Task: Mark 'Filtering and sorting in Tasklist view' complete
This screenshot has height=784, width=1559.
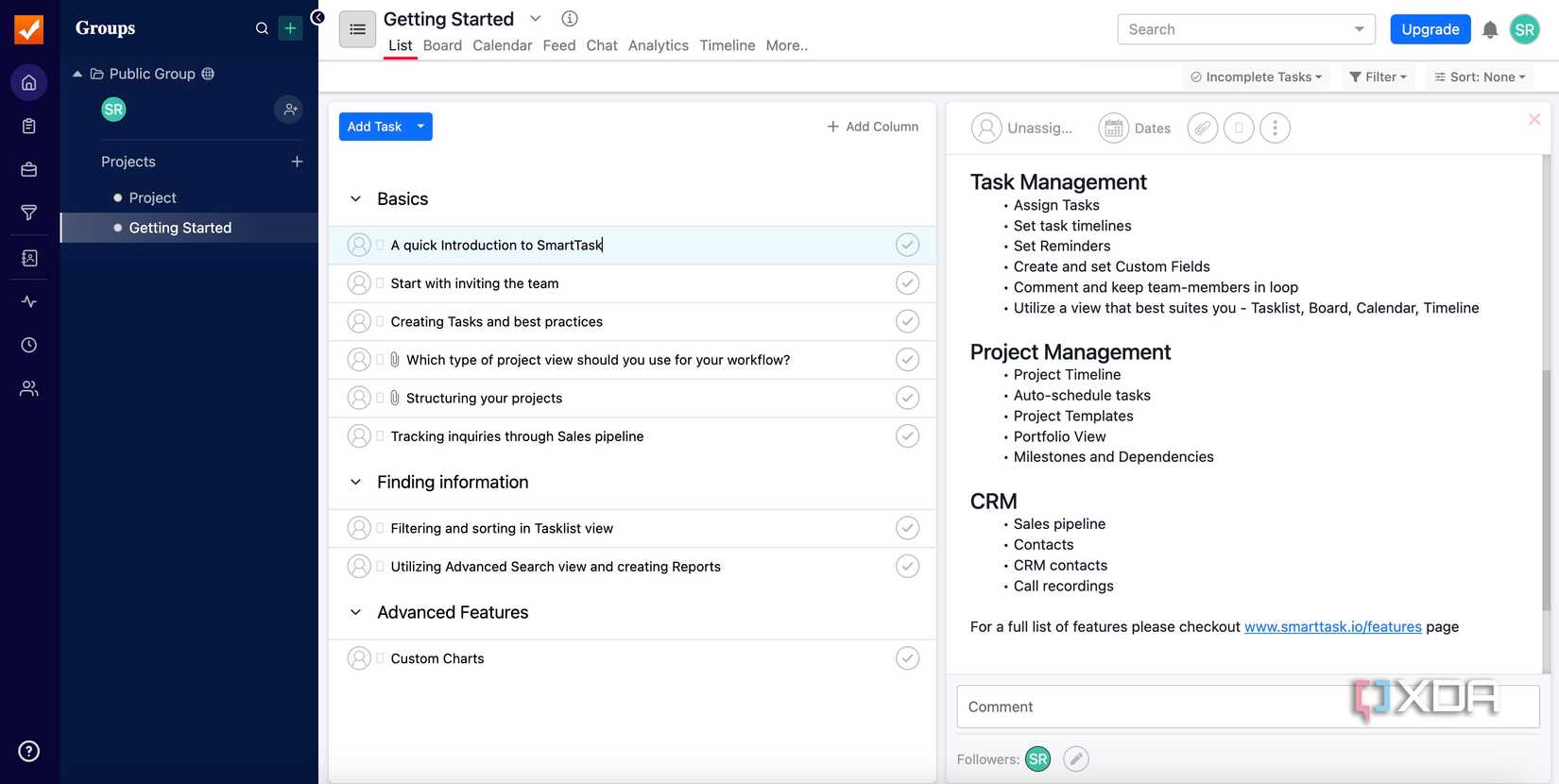Action: click(x=907, y=527)
